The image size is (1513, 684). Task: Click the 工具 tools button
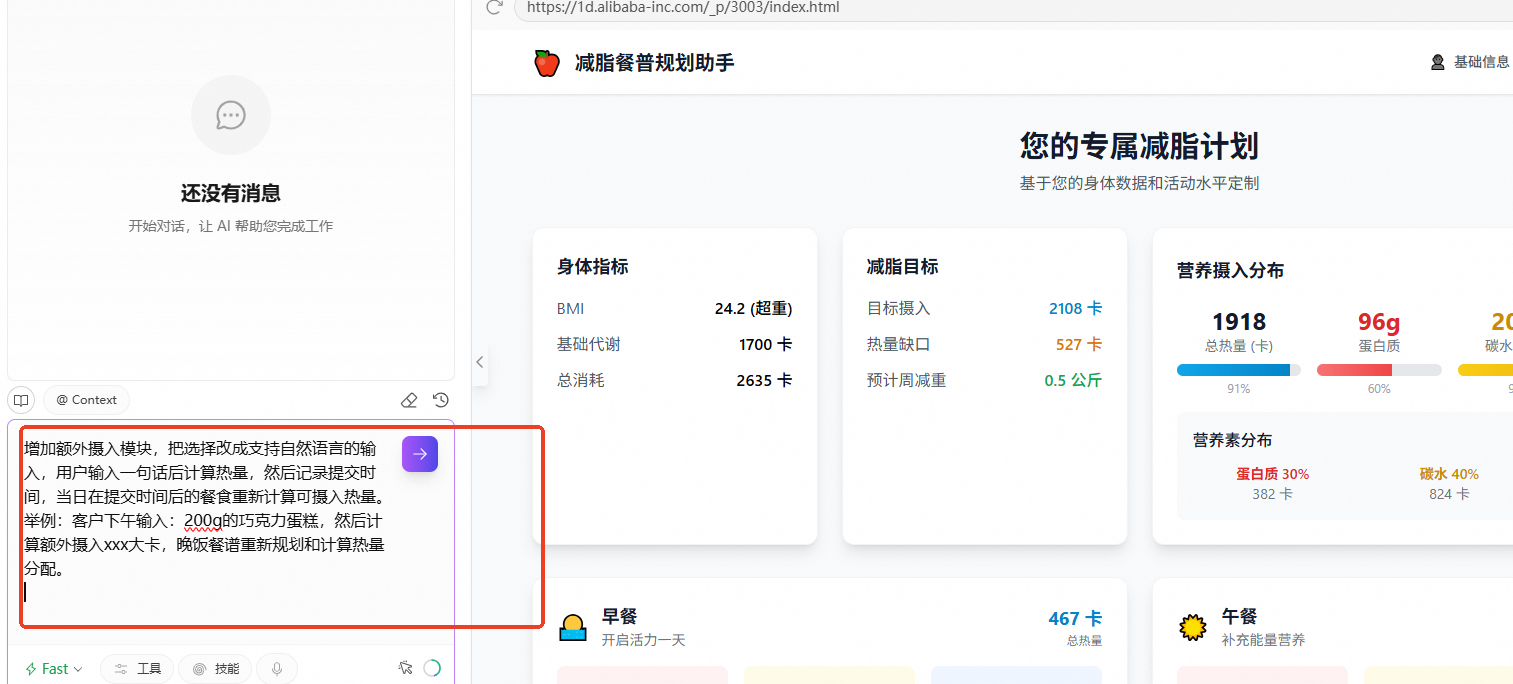[x=138, y=669]
